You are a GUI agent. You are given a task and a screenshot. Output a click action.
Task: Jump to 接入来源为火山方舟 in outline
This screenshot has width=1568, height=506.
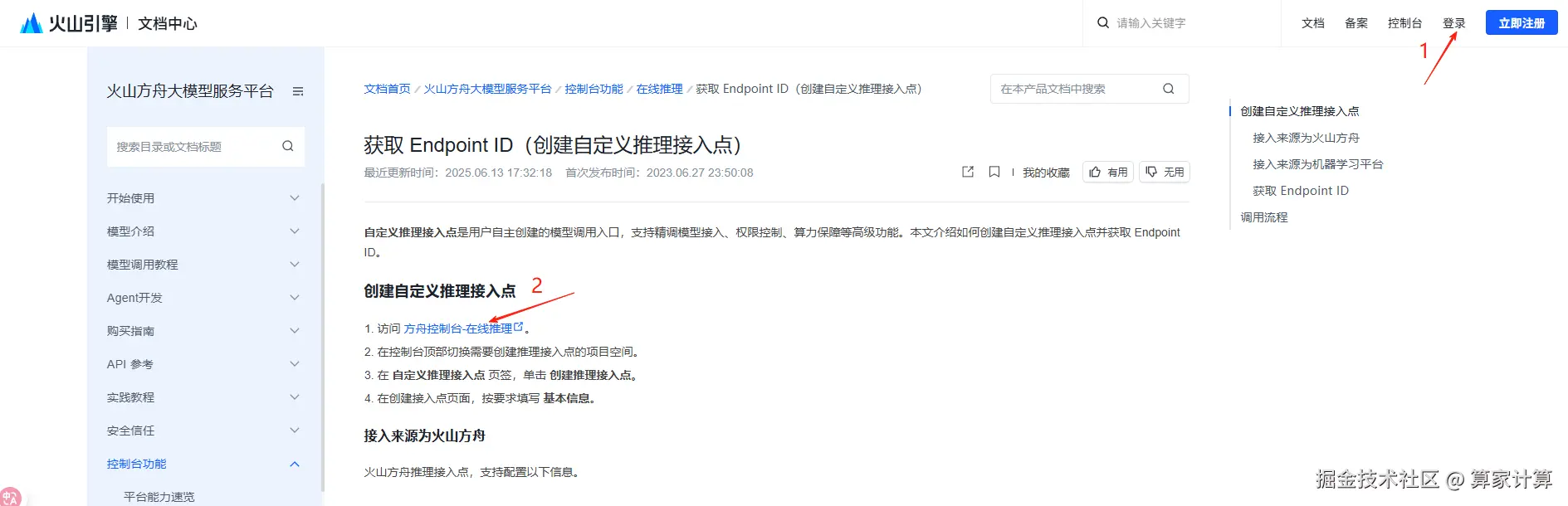1306,138
